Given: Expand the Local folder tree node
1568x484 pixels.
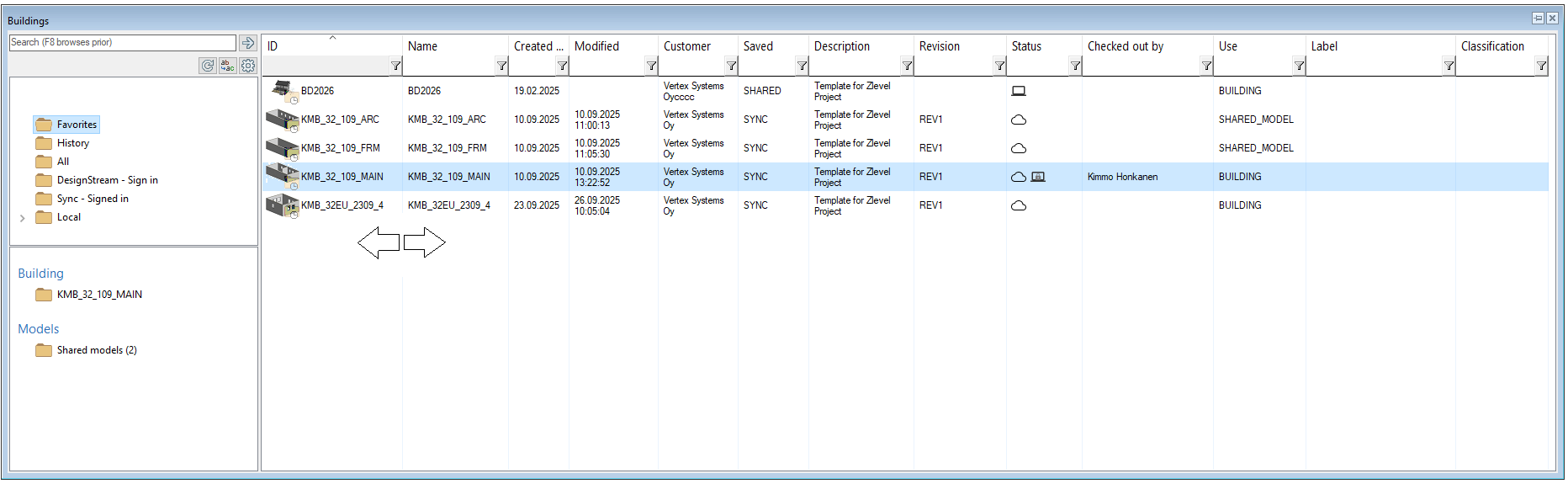Looking at the screenshot, I should click(23, 218).
